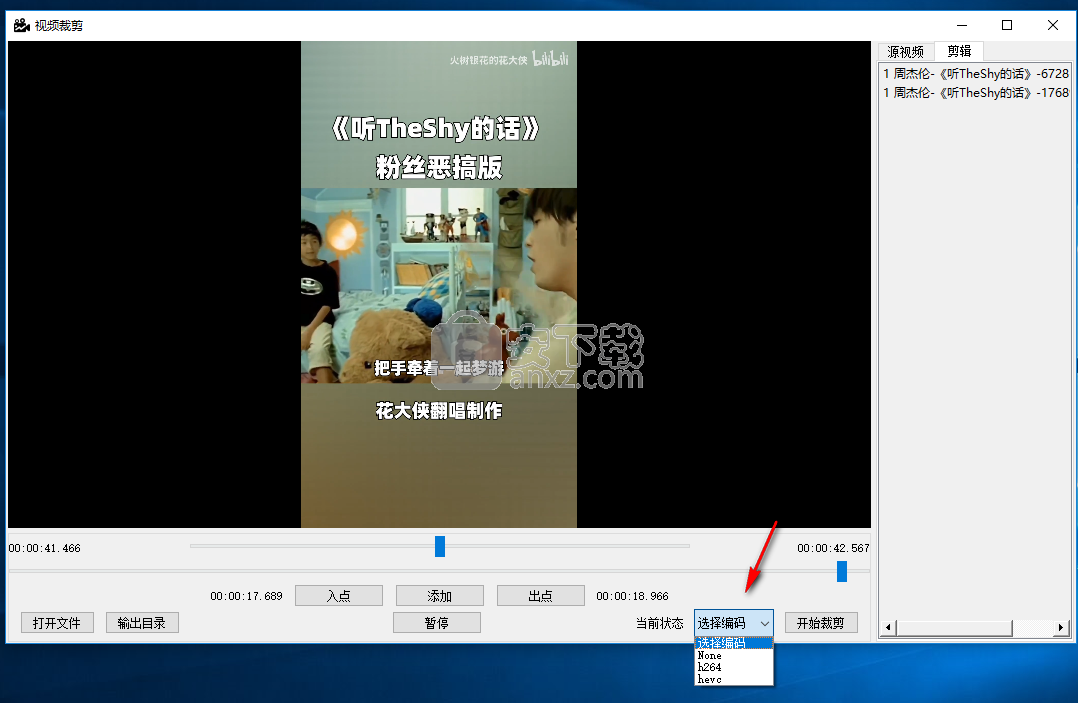This screenshot has width=1078, height=703.
Task: Pause playback with 暂停
Action: coord(437,623)
